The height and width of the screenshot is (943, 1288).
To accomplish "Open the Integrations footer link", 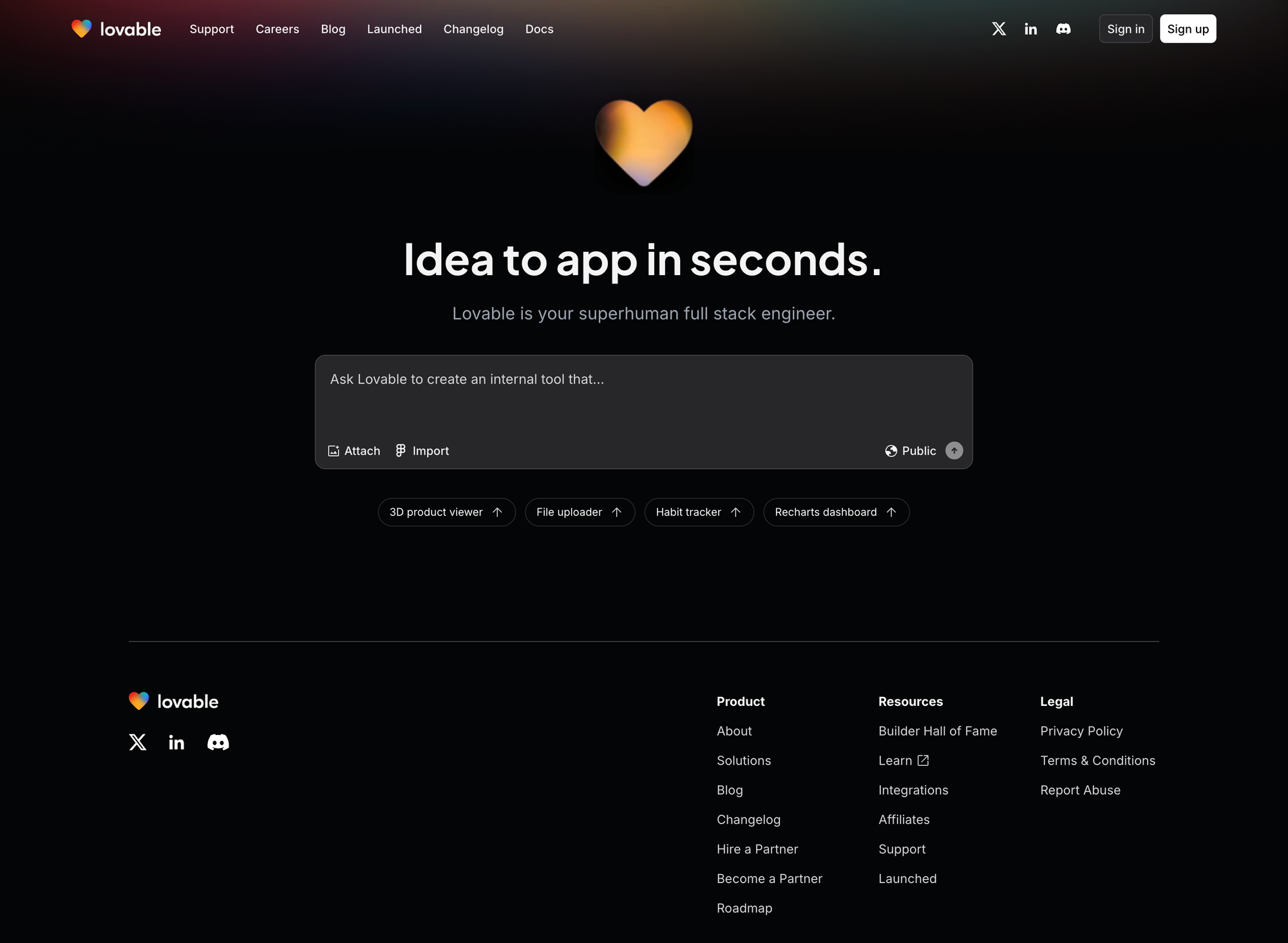I will pos(913,790).
